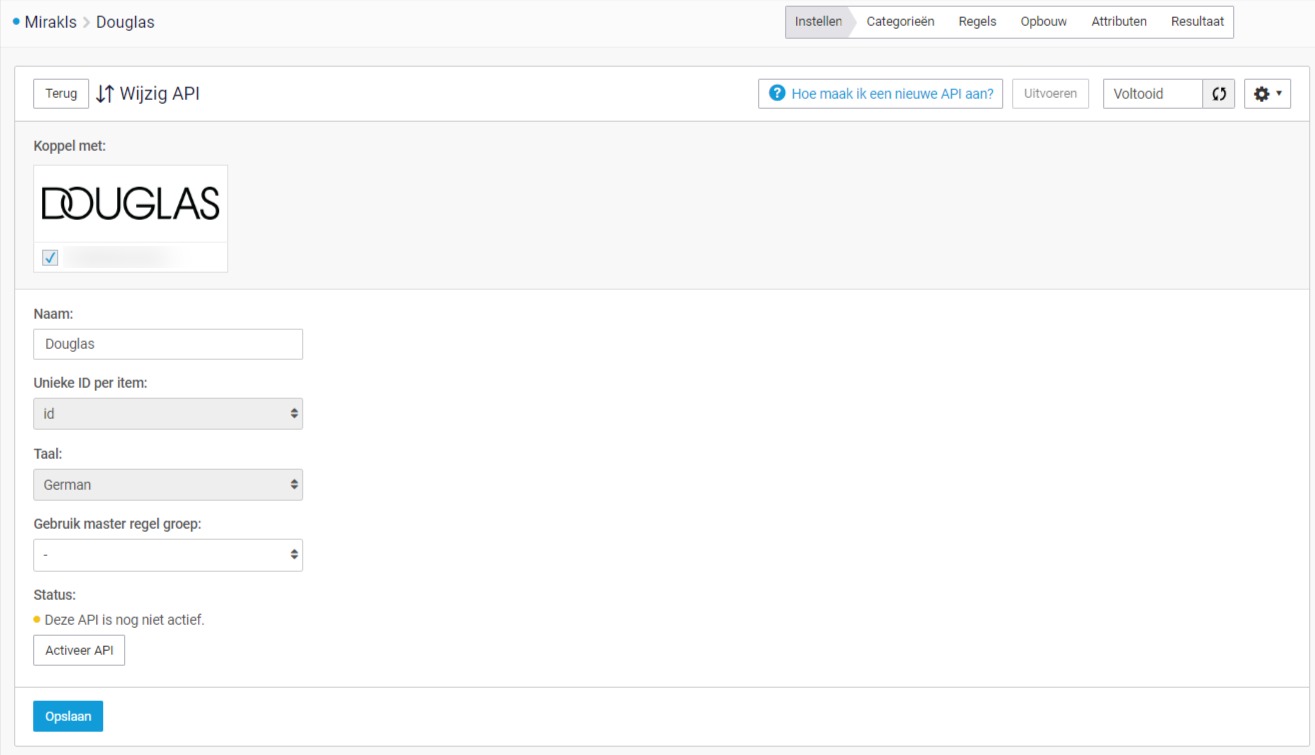Viewport: 1315px width, 755px height.
Task: Click the refresh status icon next to Voltooid
Action: 1218,94
